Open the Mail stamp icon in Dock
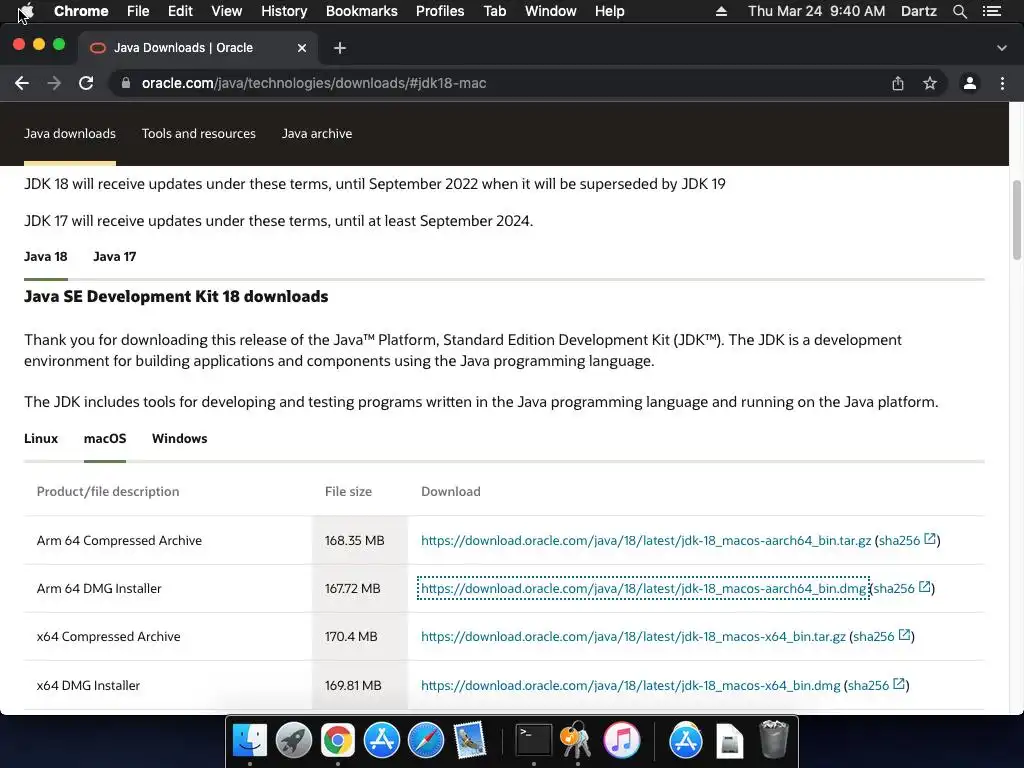The width and height of the screenshot is (1024, 768). (x=470, y=740)
